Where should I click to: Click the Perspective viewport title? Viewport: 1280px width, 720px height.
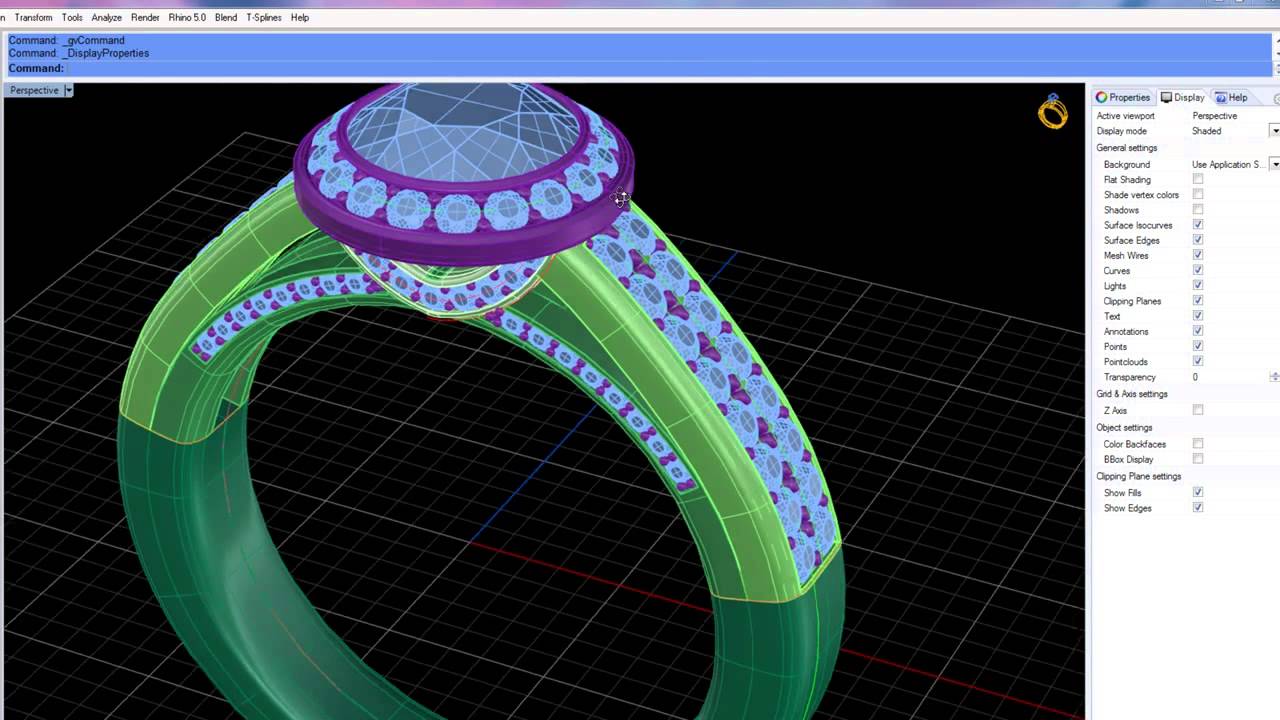[34, 90]
